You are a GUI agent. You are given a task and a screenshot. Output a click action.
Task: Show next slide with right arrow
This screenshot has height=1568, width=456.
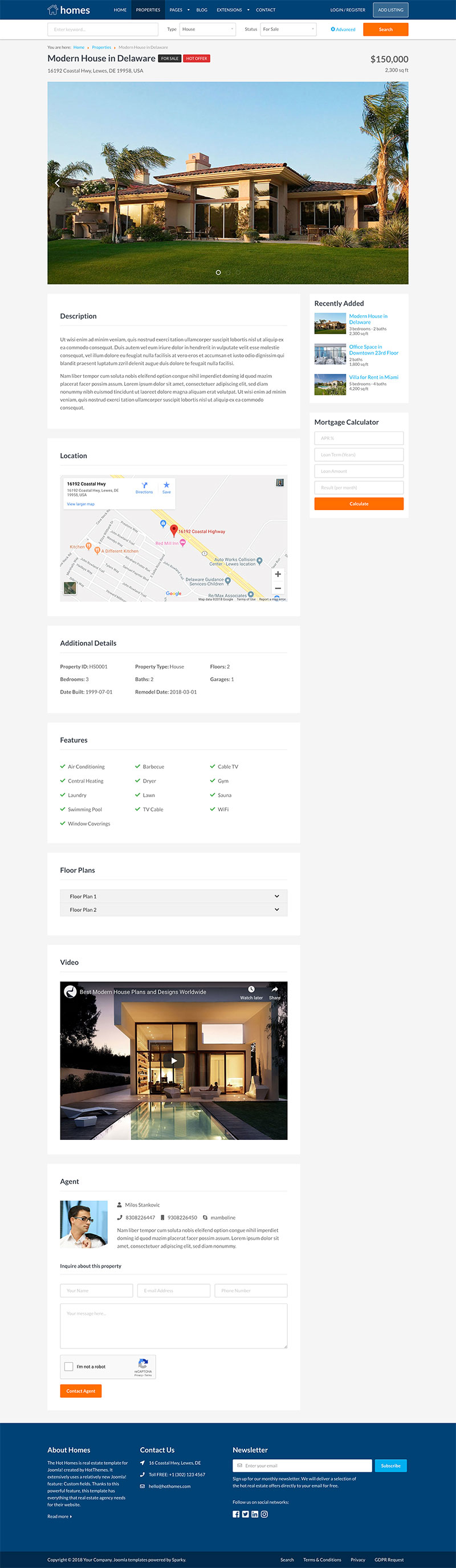(x=398, y=182)
